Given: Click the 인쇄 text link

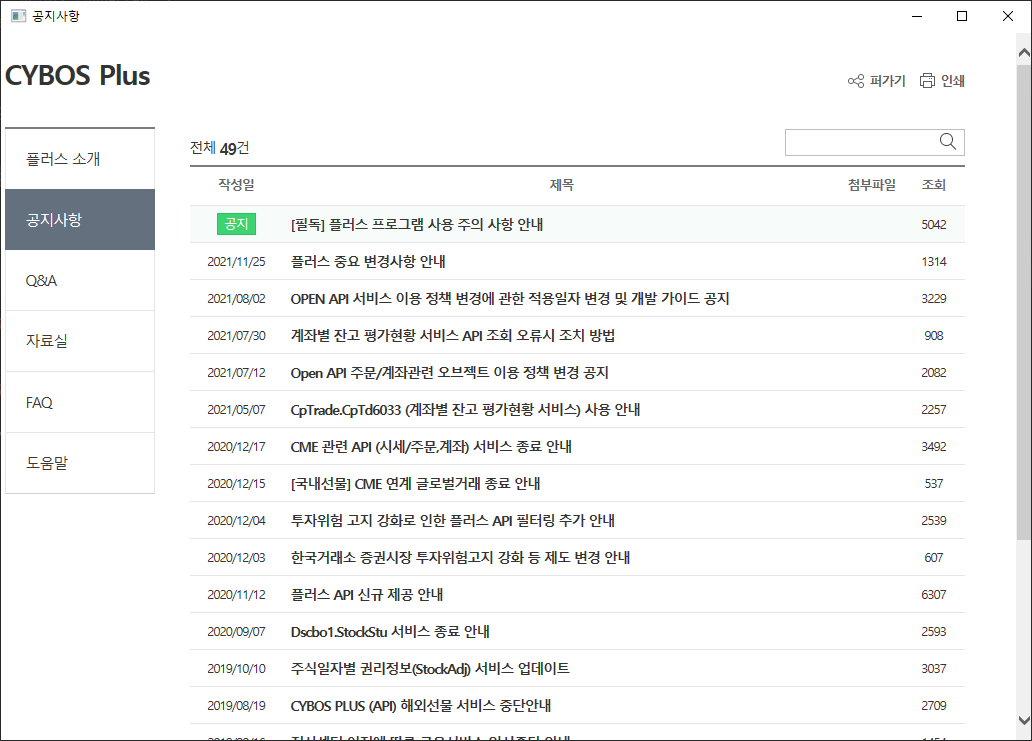Looking at the screenshot, I should click(952, 81).
